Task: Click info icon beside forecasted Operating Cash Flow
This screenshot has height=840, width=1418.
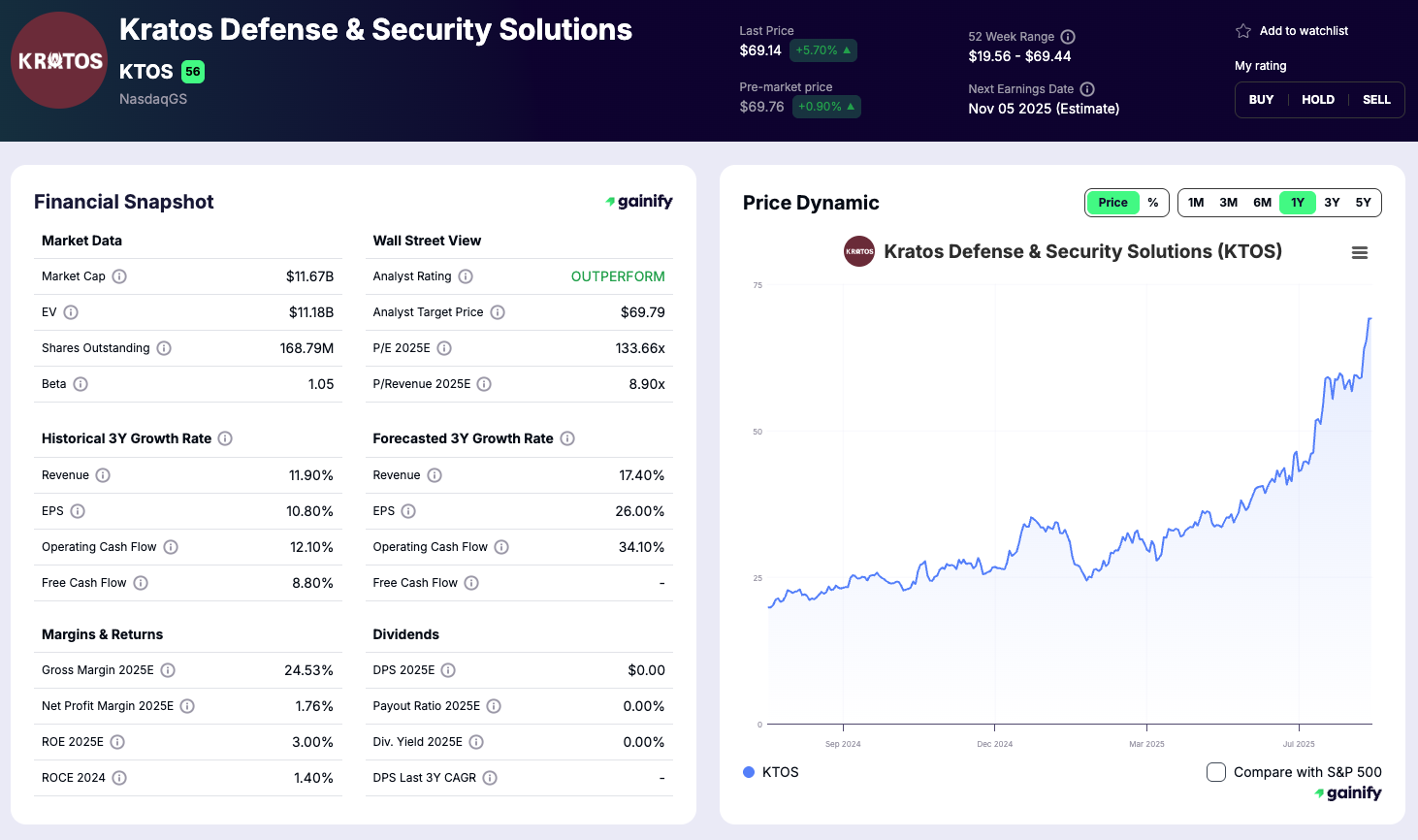Action: pos(501,547)
